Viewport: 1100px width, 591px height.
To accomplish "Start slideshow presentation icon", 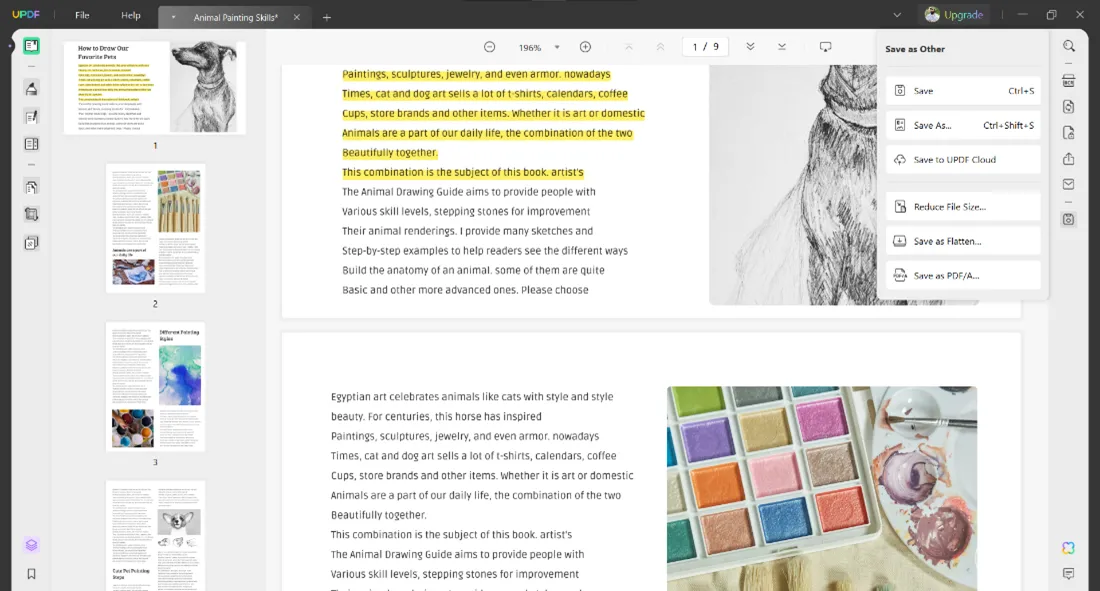I will 826,47.
